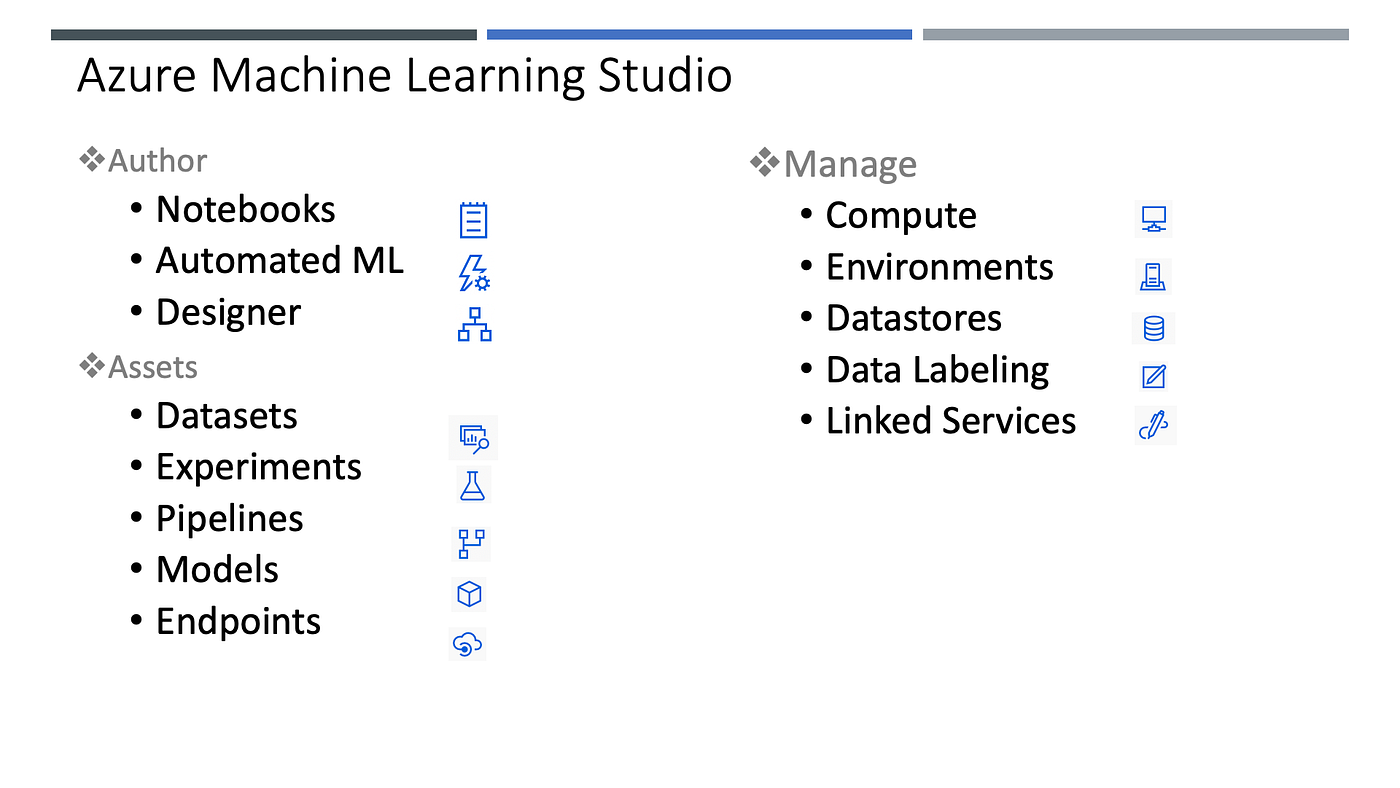Select the 'Linked Services' bullet text

(x=951, y=421)
